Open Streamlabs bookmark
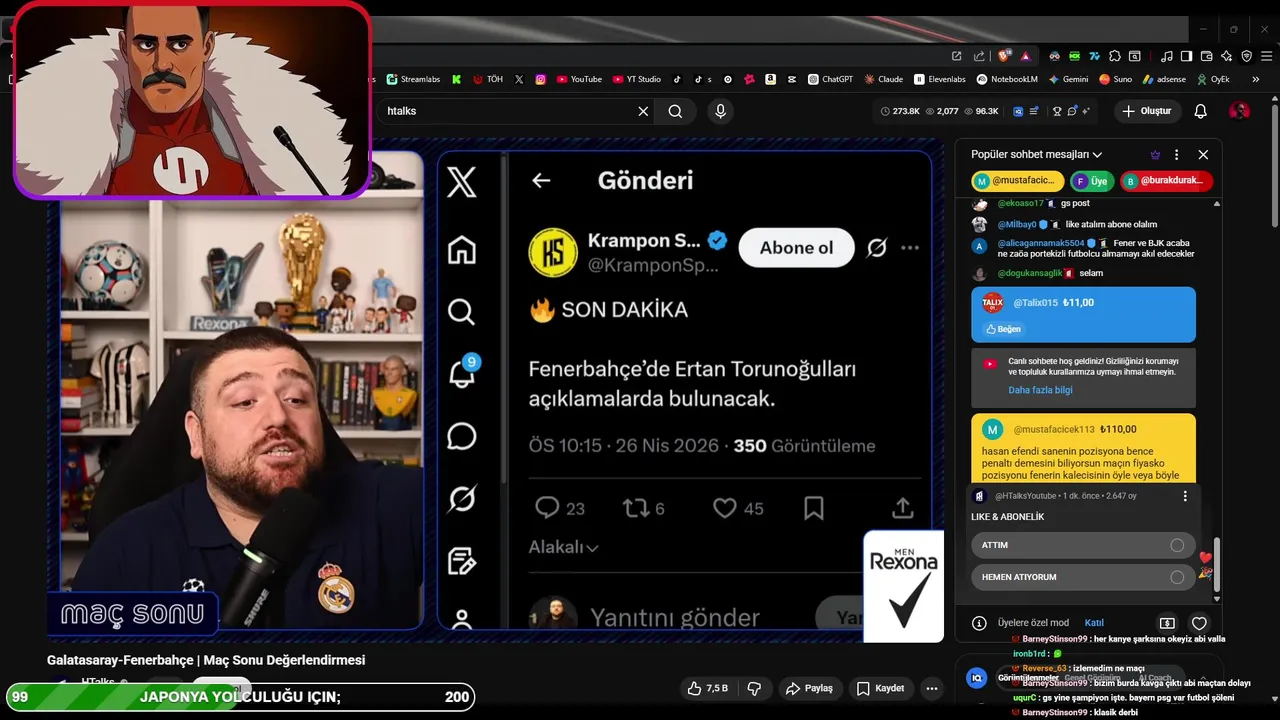 coord(413,79)
